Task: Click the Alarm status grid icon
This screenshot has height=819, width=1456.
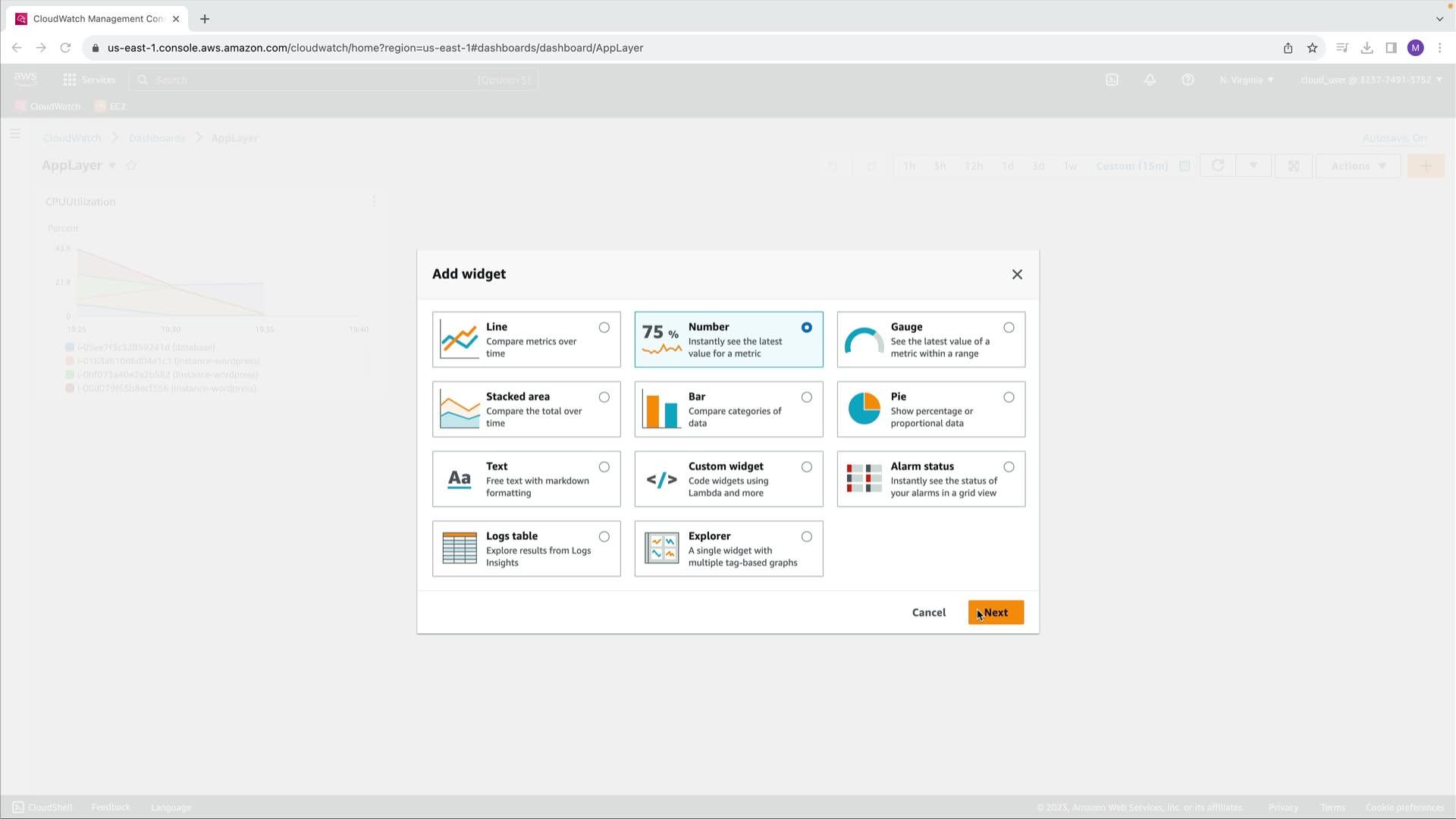Action: [x=864, y=479]
